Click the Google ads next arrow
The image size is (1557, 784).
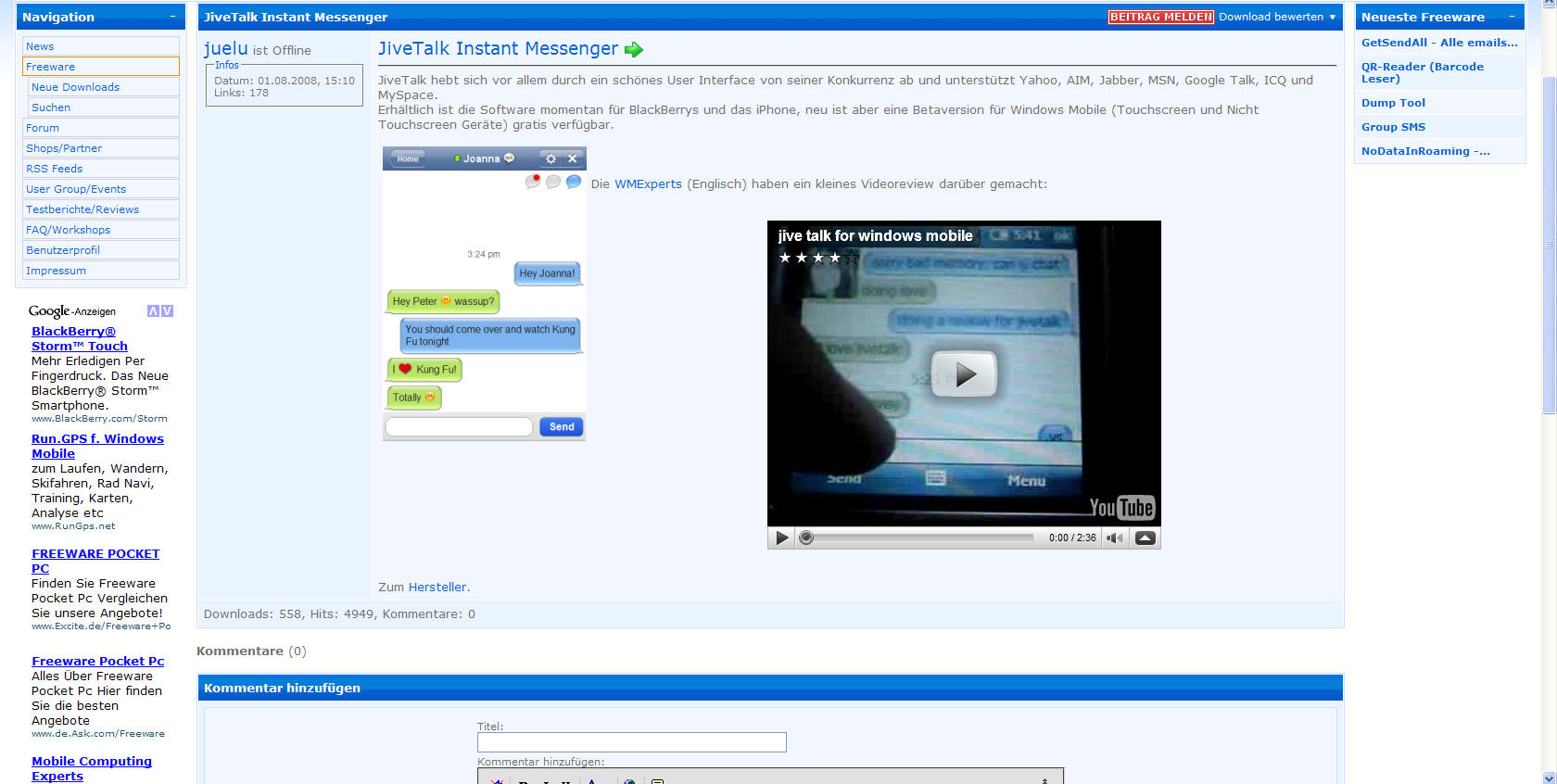167,311
